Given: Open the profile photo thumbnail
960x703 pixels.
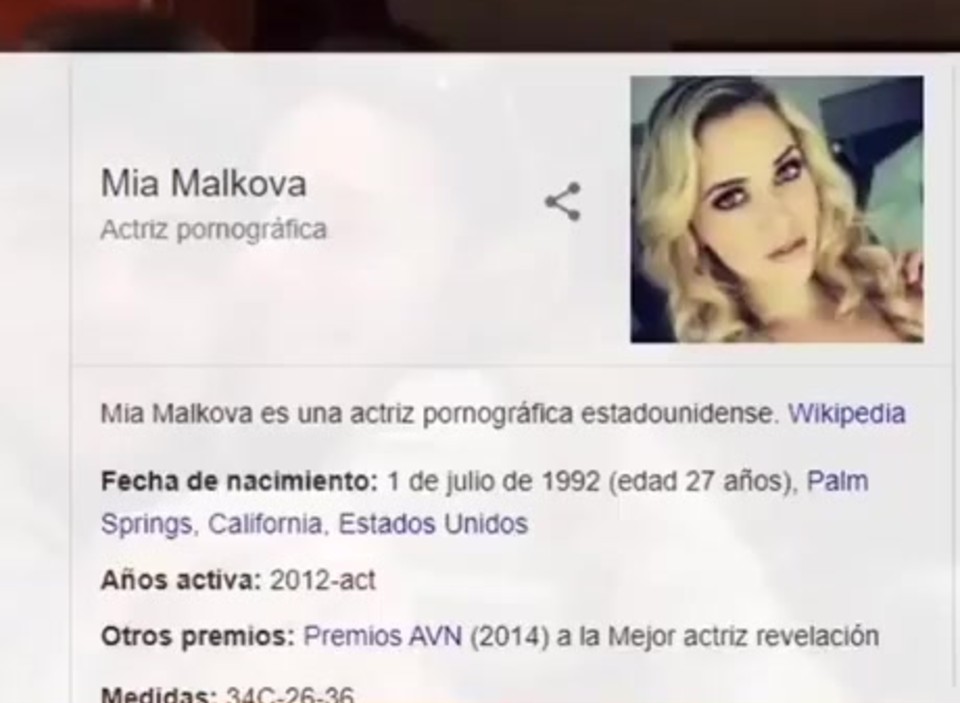Looking at the screenshot, I should coord(777,209).
